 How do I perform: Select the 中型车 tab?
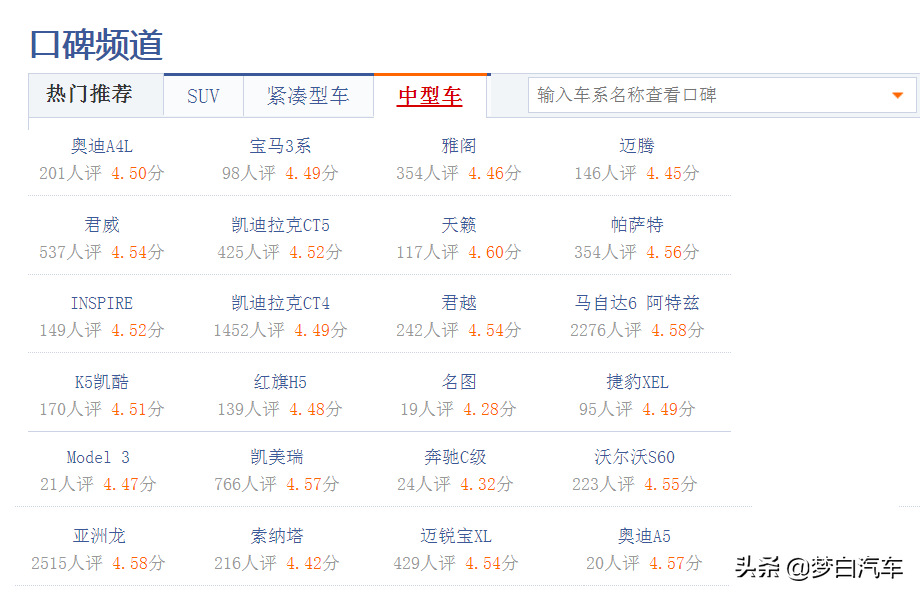point(430,96)
